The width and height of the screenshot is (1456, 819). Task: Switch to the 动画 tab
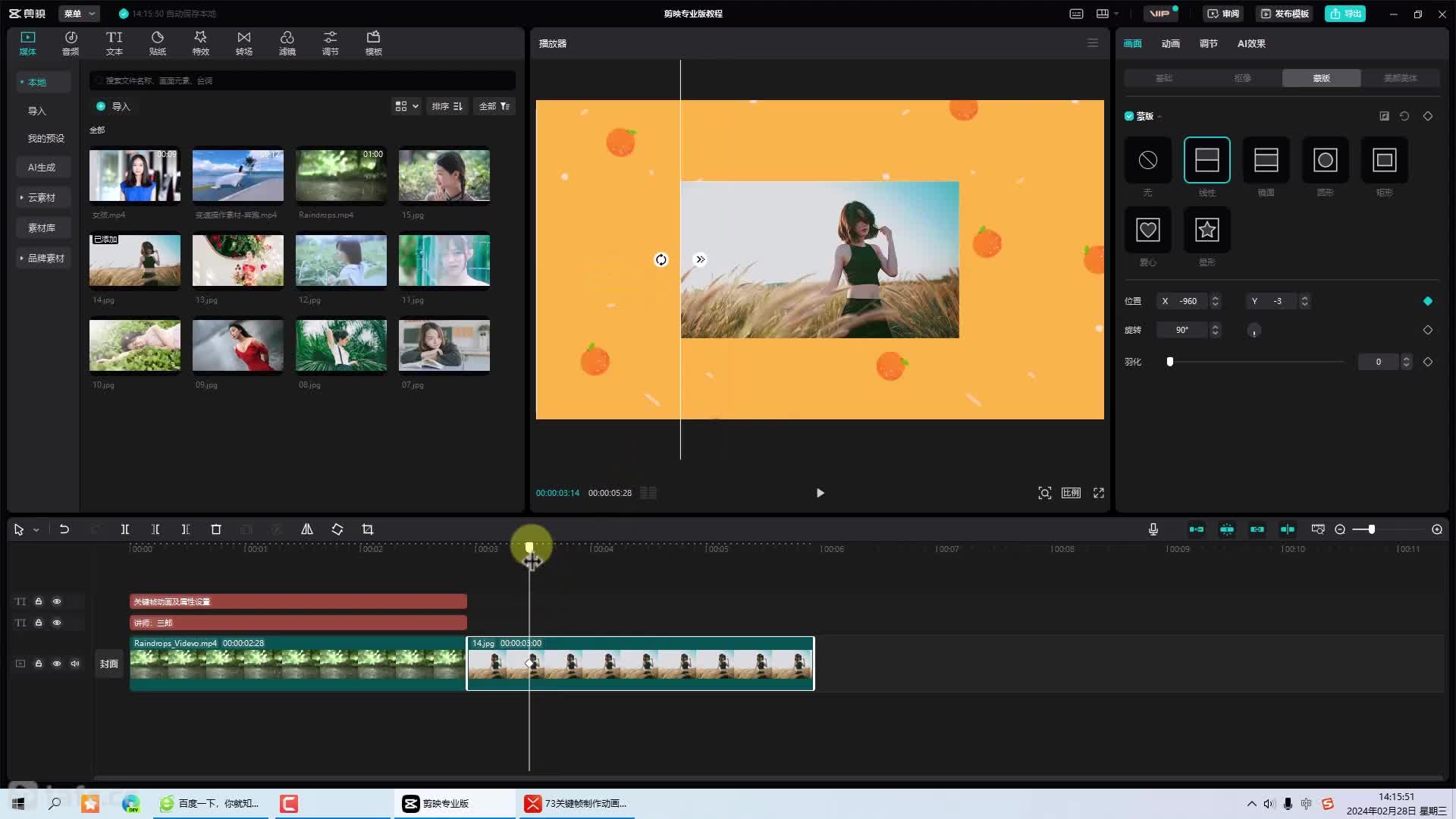coord(1170,43)
